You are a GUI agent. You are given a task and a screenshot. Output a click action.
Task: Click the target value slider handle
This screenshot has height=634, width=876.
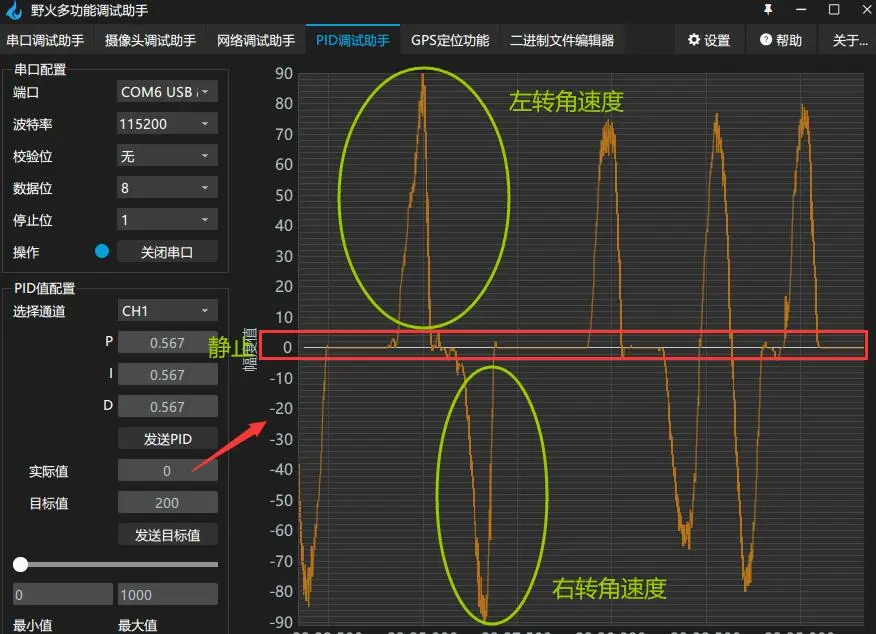point(20,564)
